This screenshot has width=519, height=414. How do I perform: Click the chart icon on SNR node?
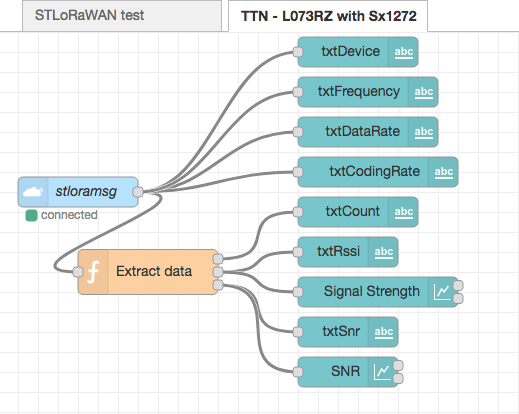(382, 372)
